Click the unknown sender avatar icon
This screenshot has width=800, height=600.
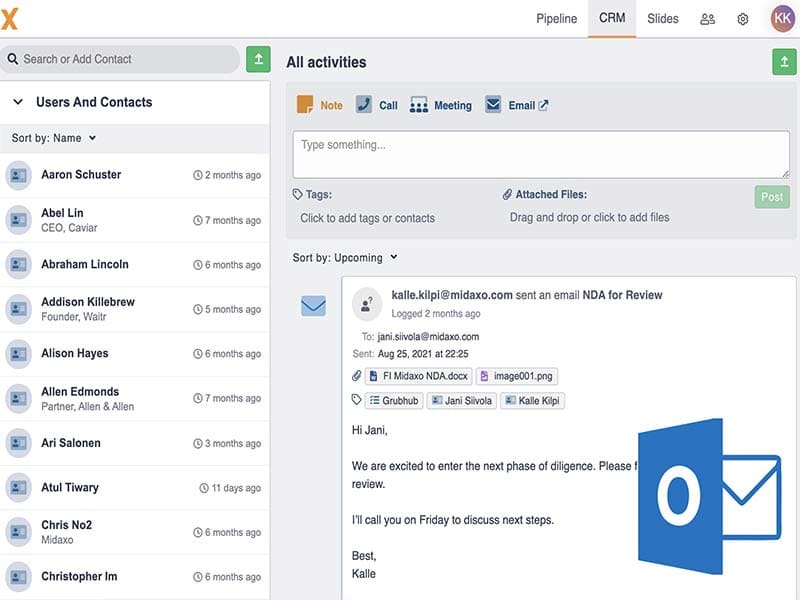point(367,304)
